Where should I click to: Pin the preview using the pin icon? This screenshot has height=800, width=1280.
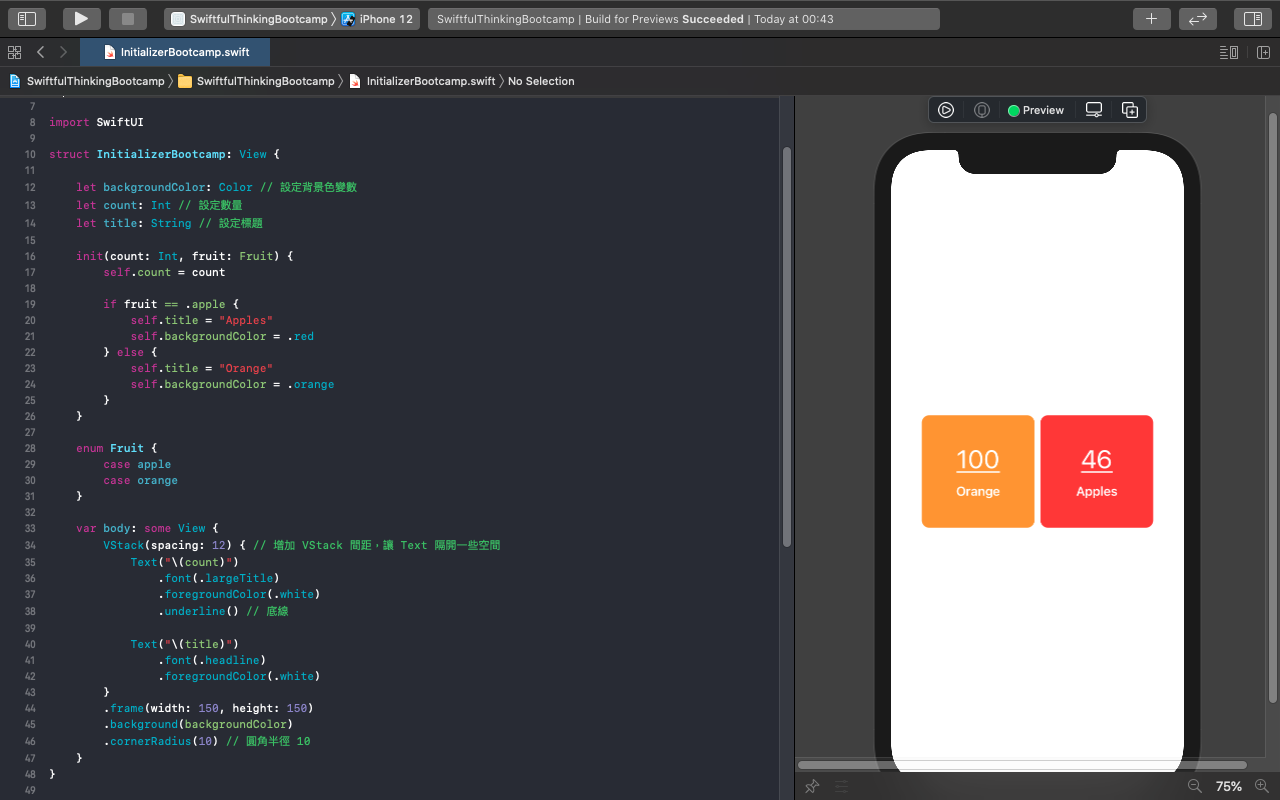point(812,786)
